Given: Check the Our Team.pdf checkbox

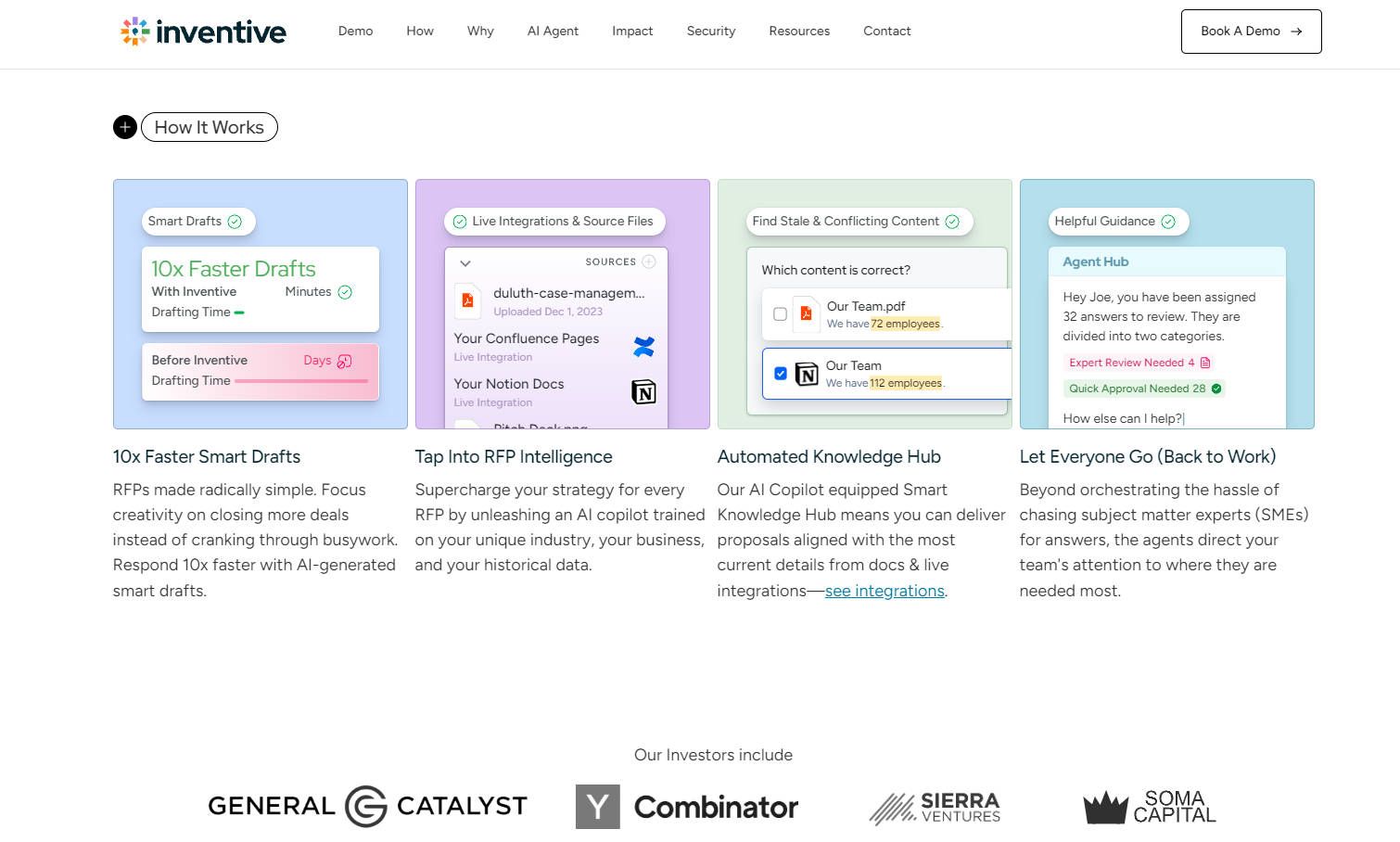Looking at the screenshot, I should [780, 314].
